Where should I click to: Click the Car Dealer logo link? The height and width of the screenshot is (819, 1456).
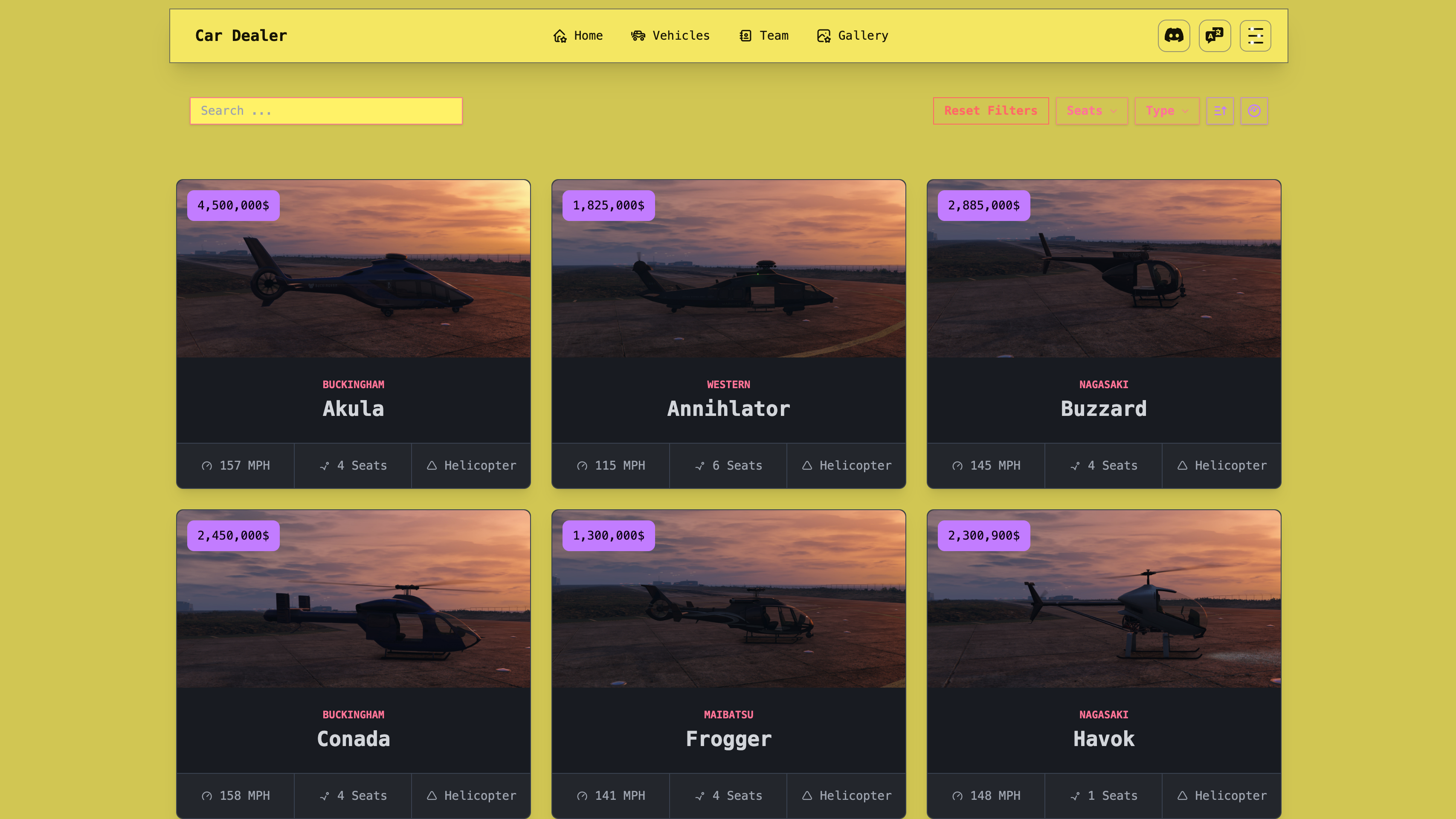pyautogui.click(x=241, y=35)
